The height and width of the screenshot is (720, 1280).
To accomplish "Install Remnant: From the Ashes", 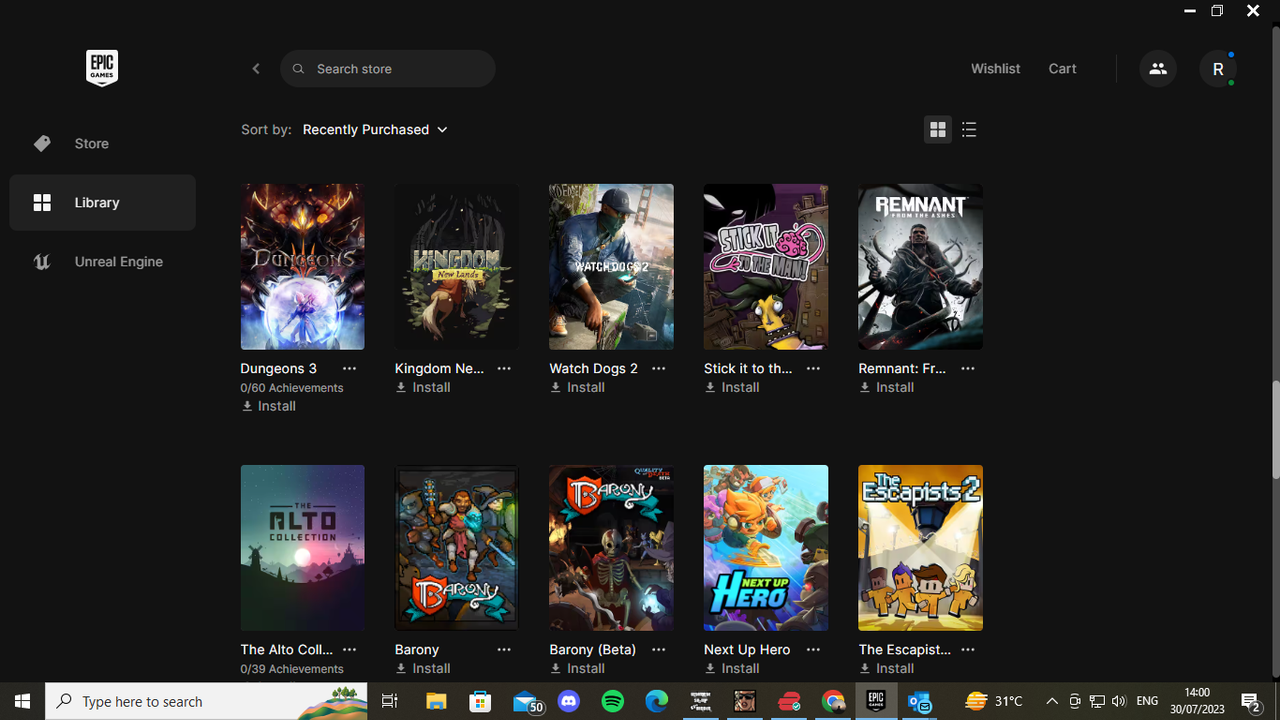I will point(887,388).
